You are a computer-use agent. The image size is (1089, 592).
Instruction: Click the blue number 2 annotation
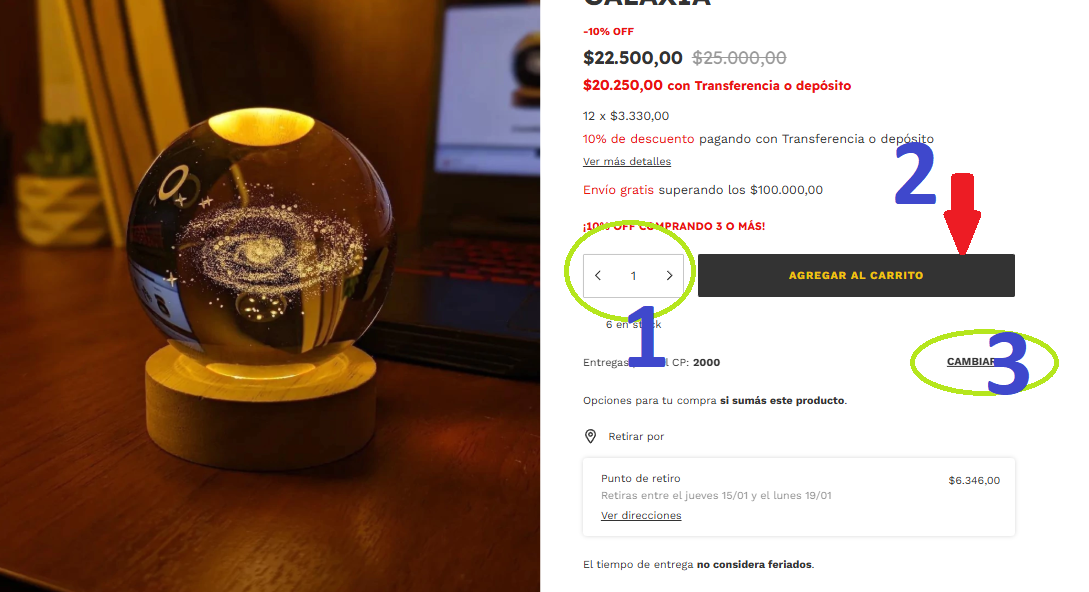coord(915,174)
